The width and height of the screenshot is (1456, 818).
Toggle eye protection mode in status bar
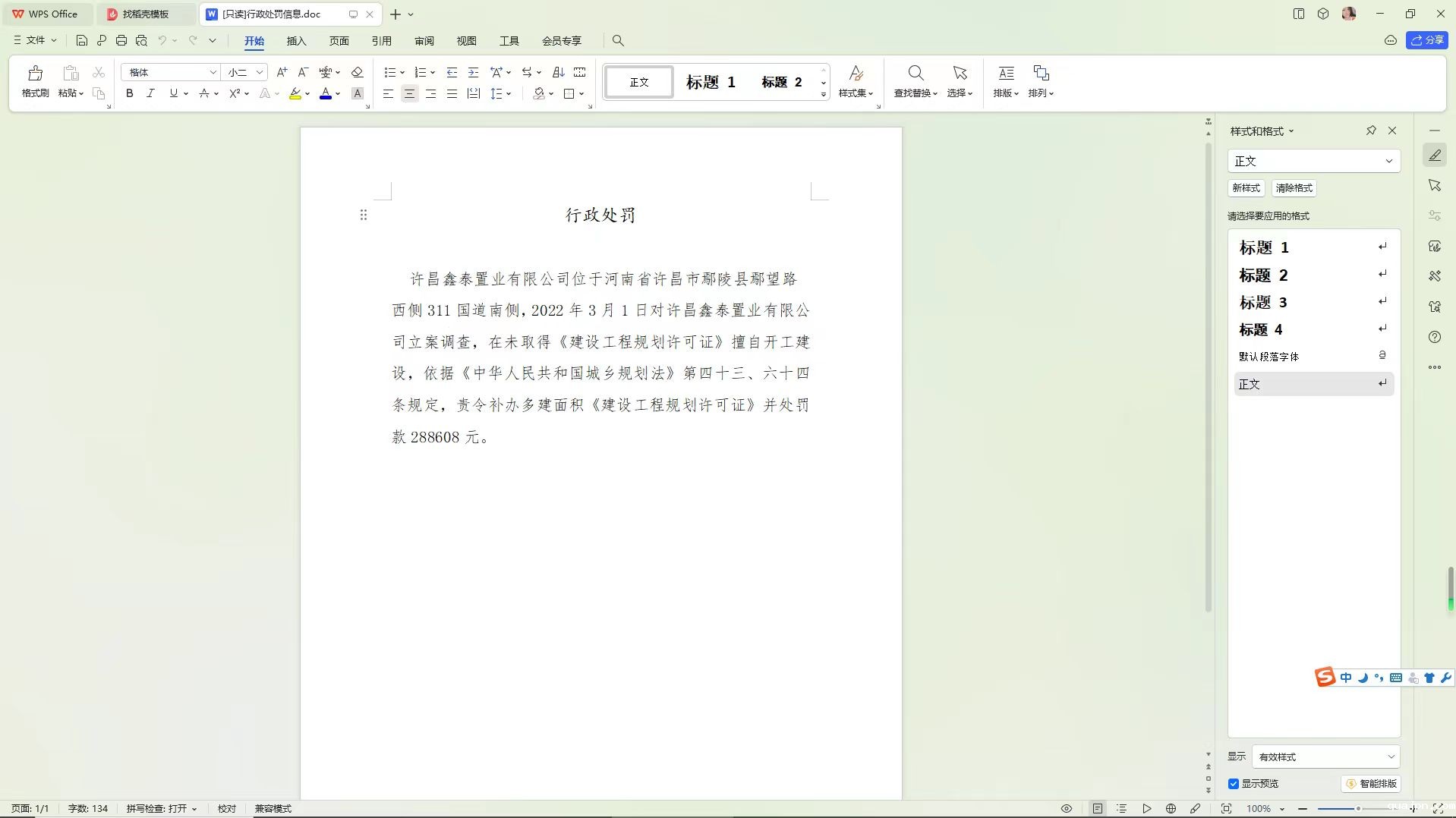[x=1067, y=809]
